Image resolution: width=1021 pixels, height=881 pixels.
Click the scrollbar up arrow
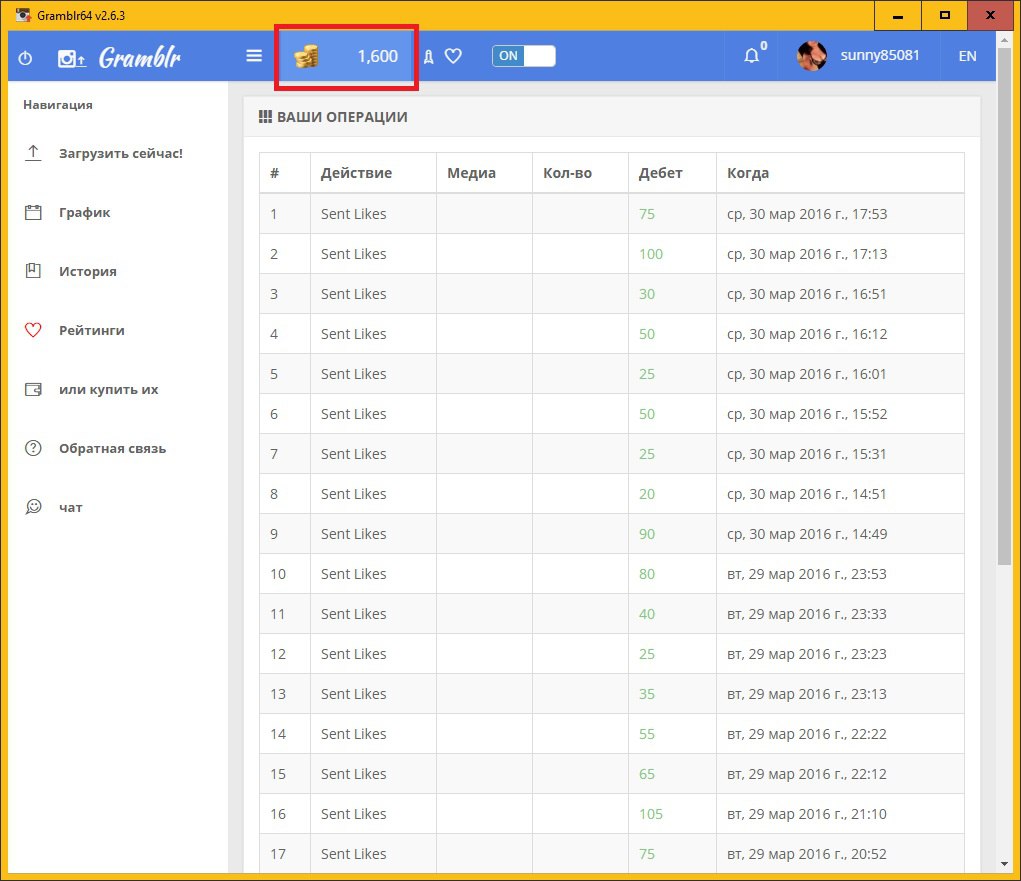coord(1003,38)
